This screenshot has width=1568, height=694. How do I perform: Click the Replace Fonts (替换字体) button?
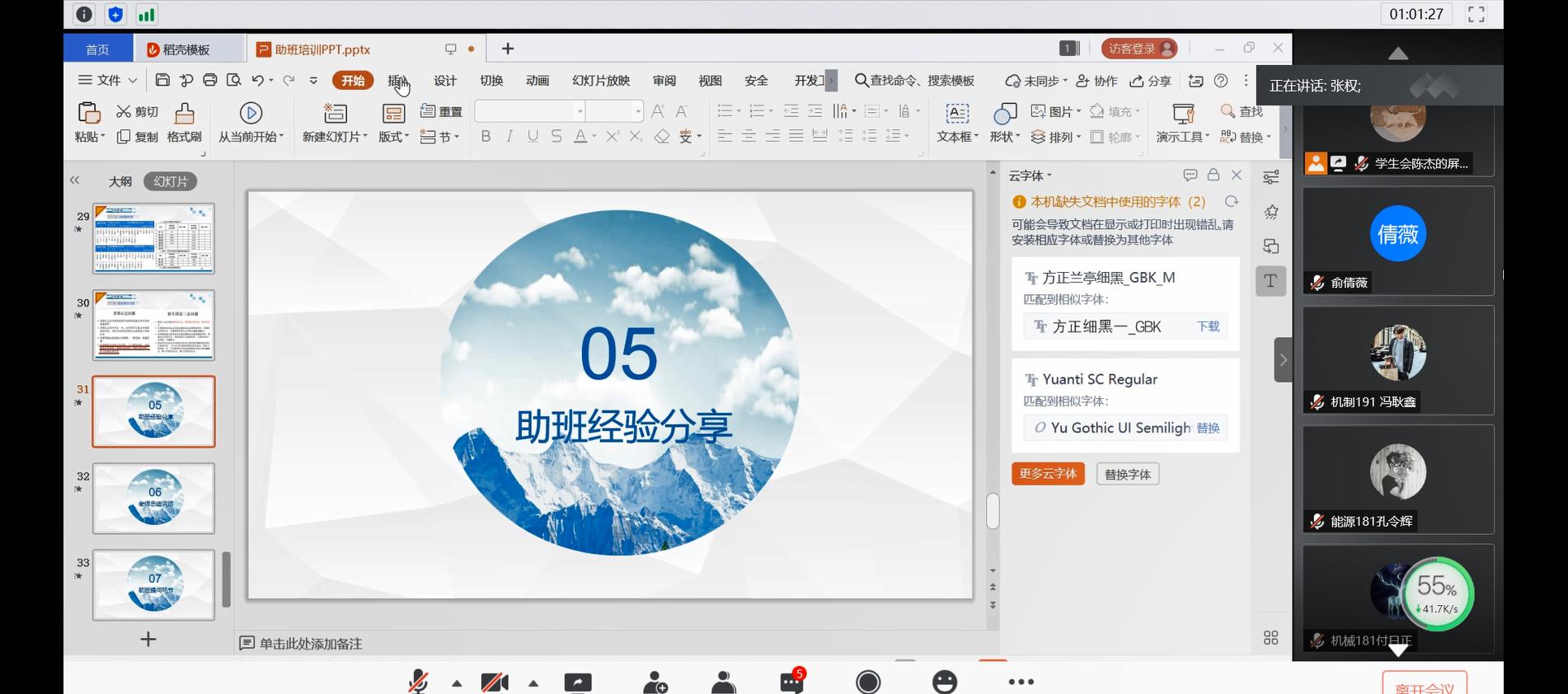pyautogui.click(x=1127, y=475)
